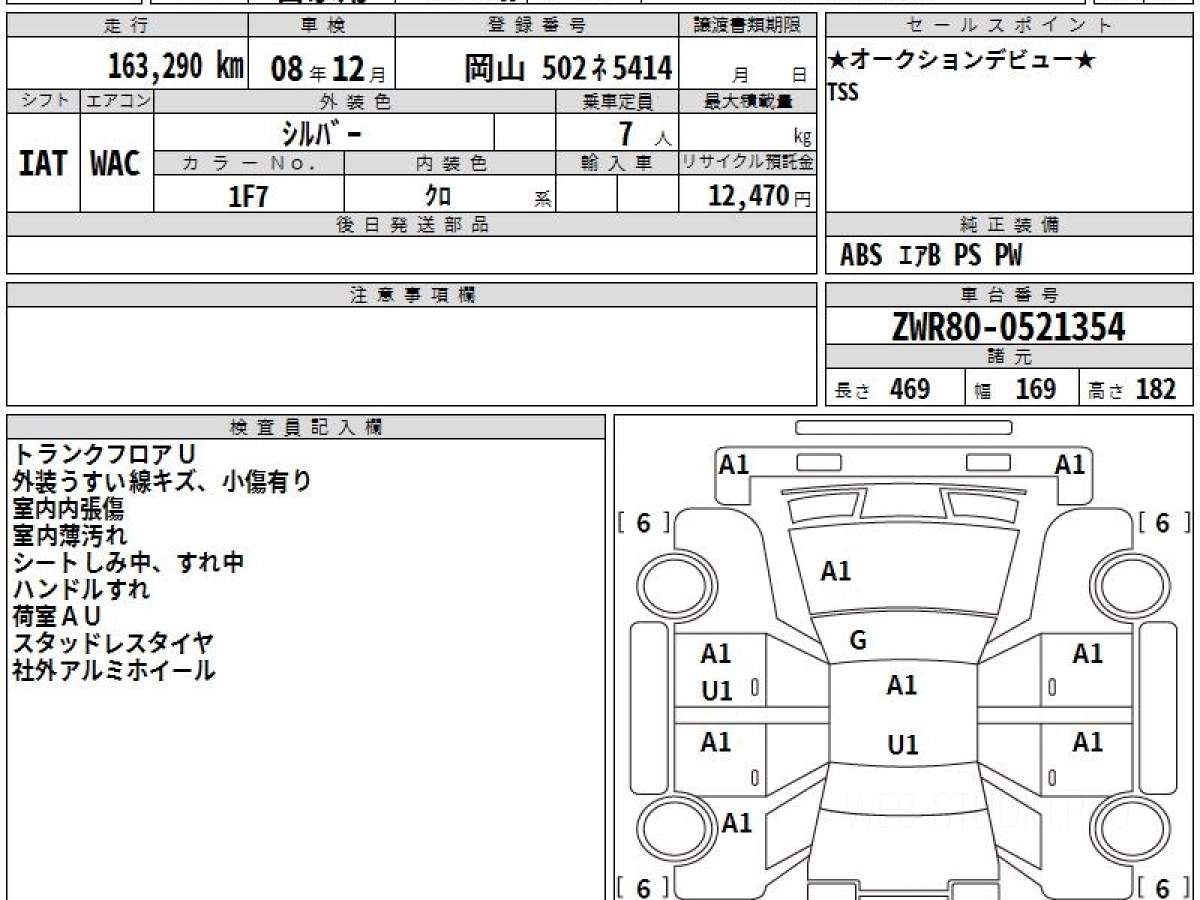The height and width of the screenshot is (900, 1200).
Task: Select the A1 mark on the hood
Action: tap(835, 571)
